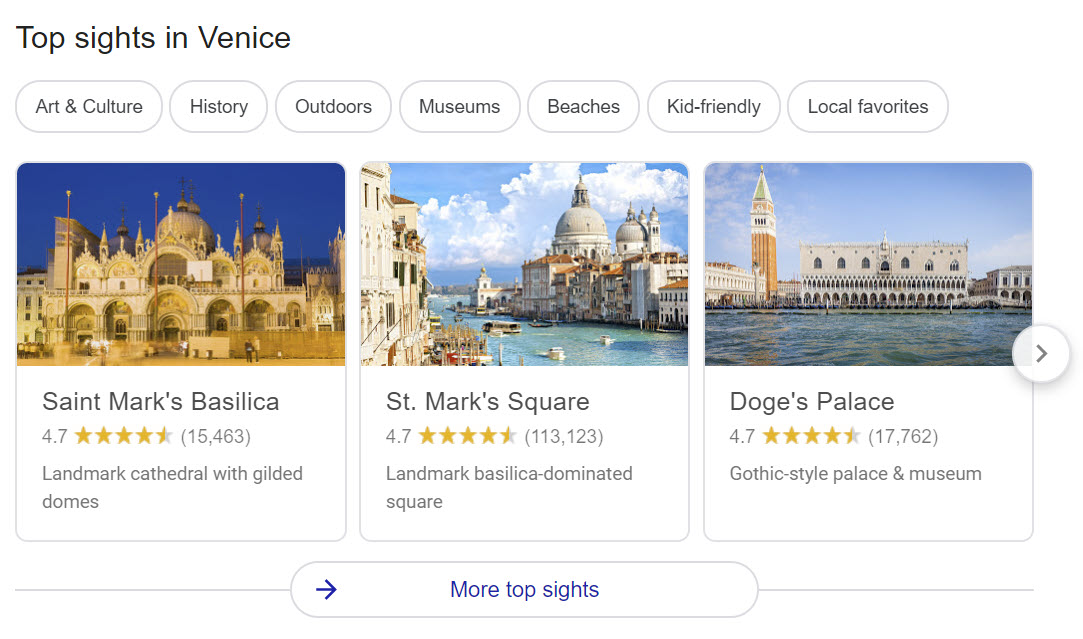Click St. Mark's Square star rating
The width and height of the screenshot is (1083, 639).
(x=467, y=436)
